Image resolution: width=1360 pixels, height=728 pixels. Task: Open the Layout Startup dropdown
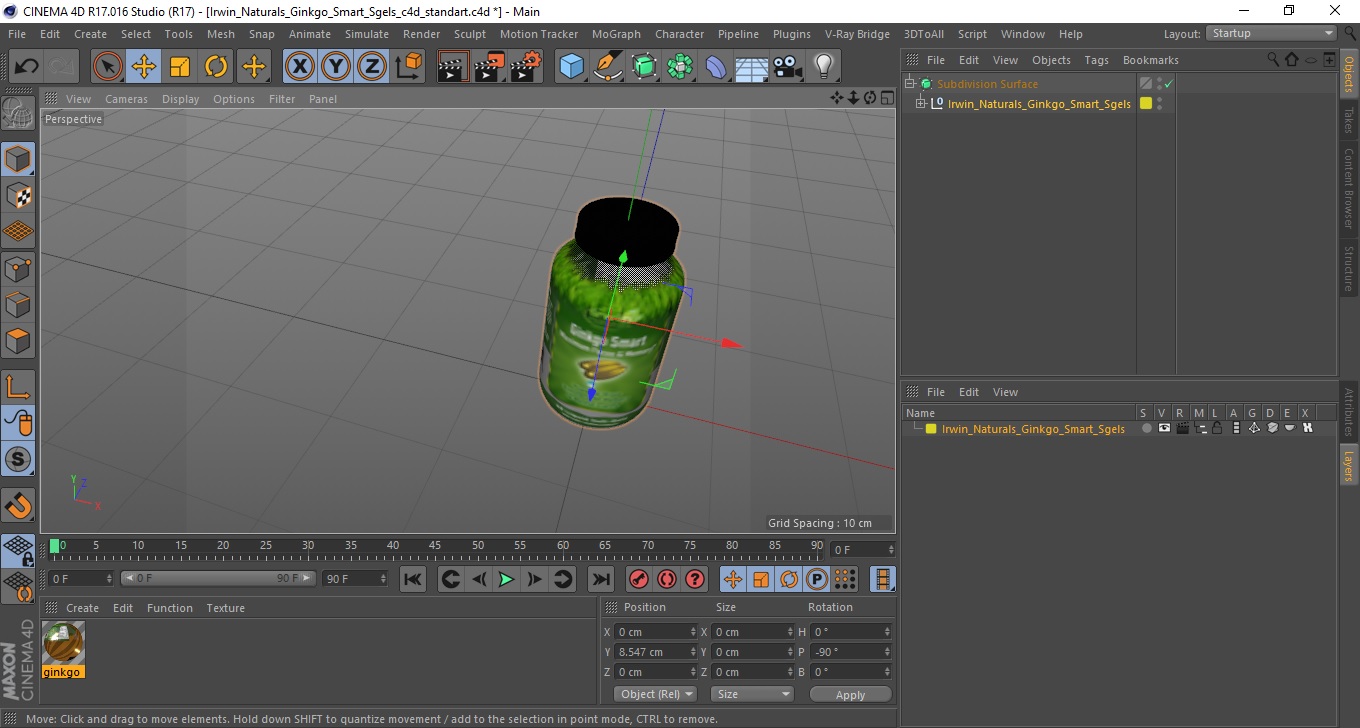(1272, 33)
